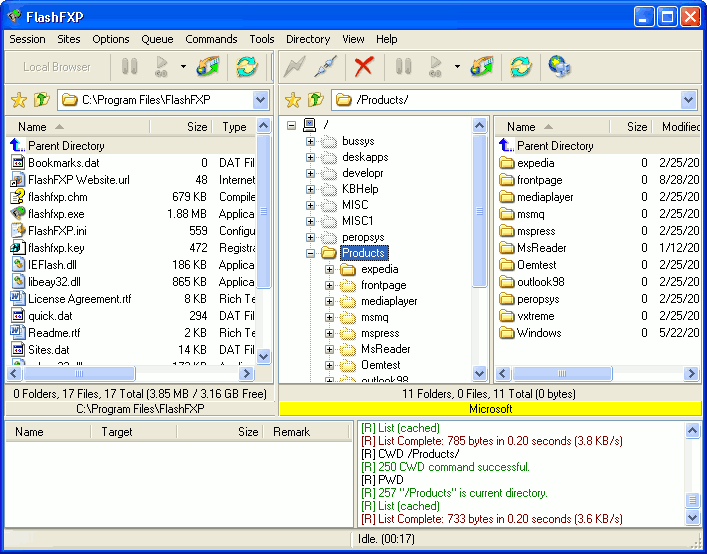Click the remote Disconnect plug icon
Screen dimensions: 707x554
tap(326, 67)
